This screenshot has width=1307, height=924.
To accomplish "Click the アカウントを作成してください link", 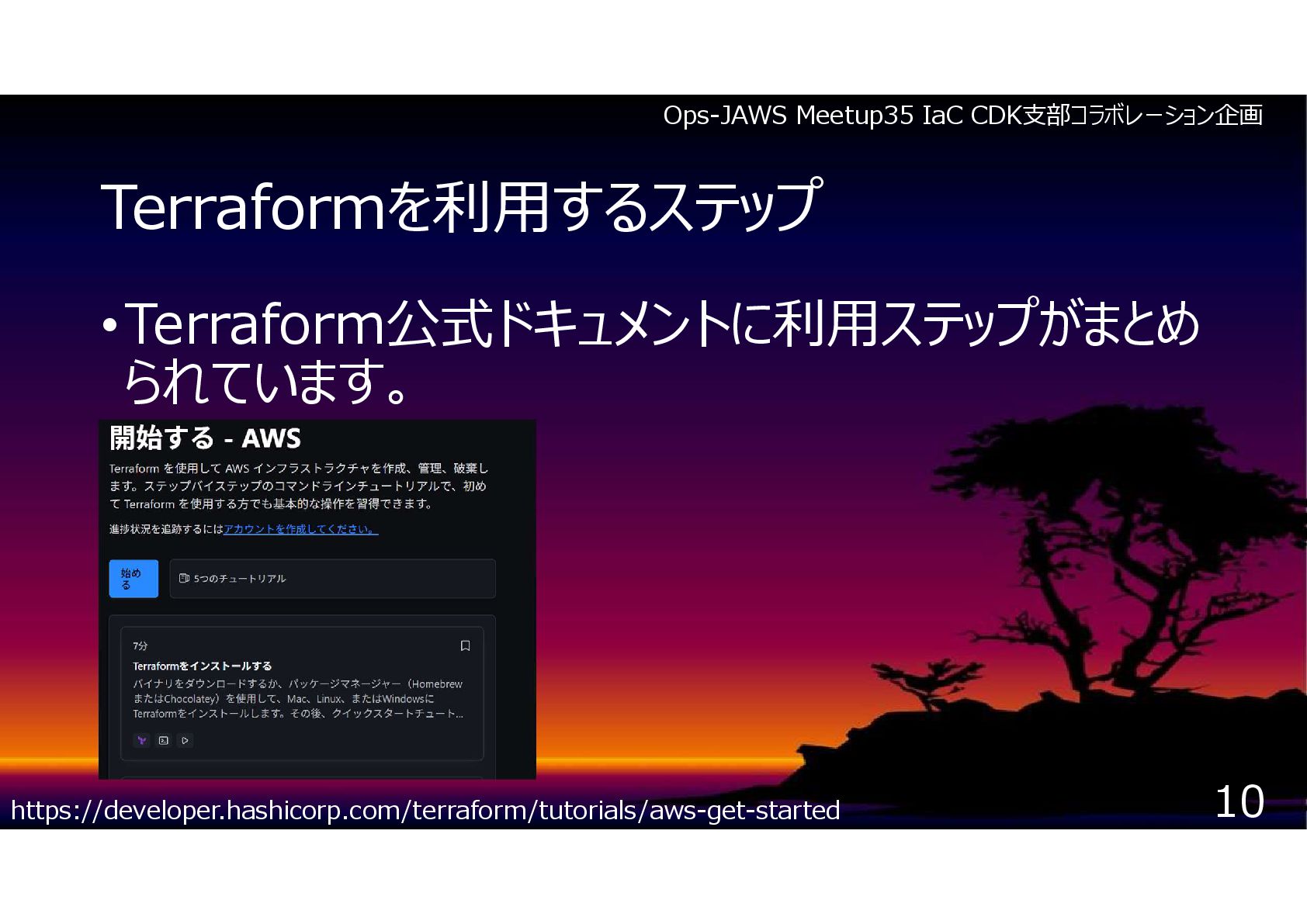I will [x=300, y=529].
